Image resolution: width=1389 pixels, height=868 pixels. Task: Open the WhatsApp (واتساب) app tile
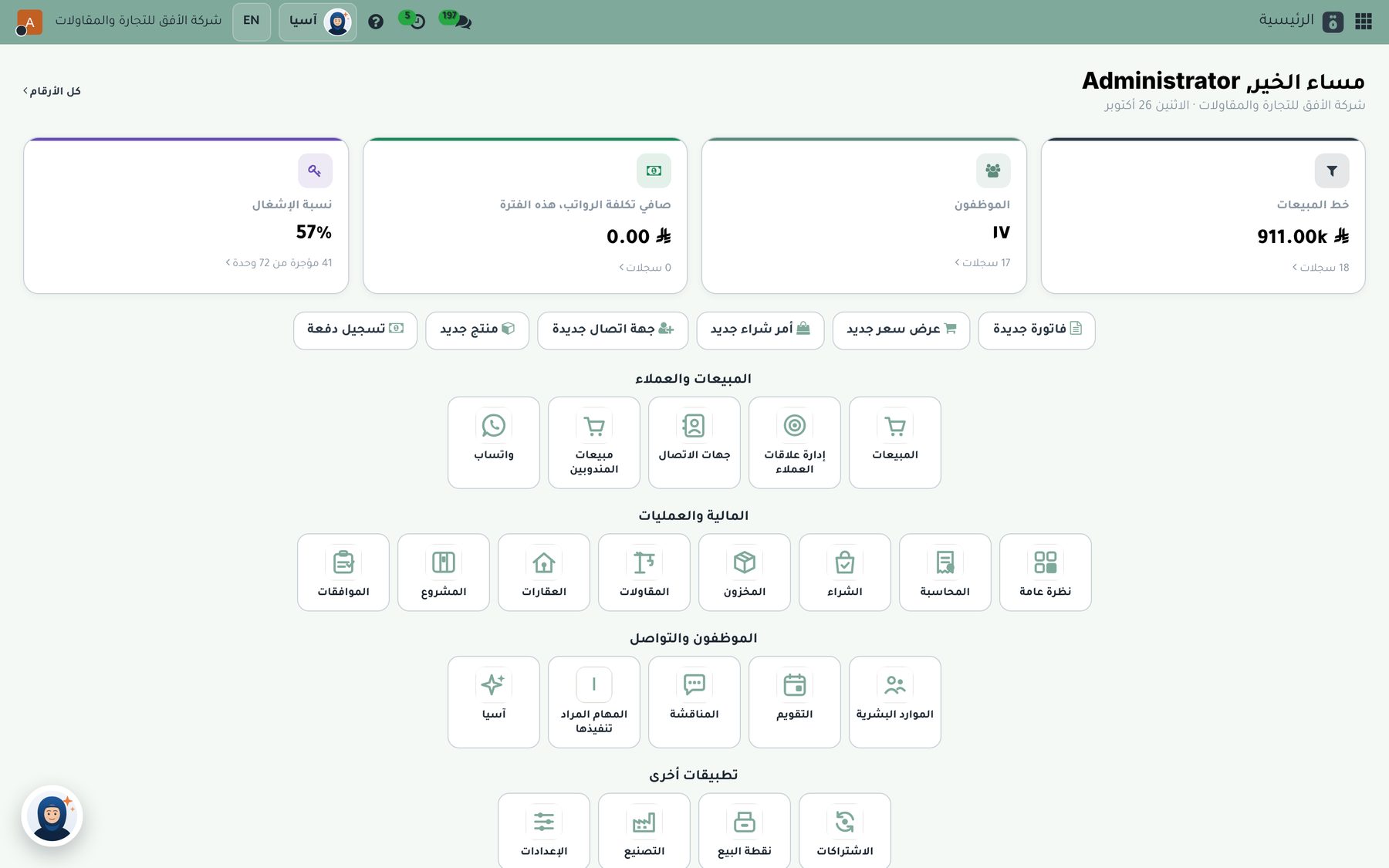click(494, 442)
